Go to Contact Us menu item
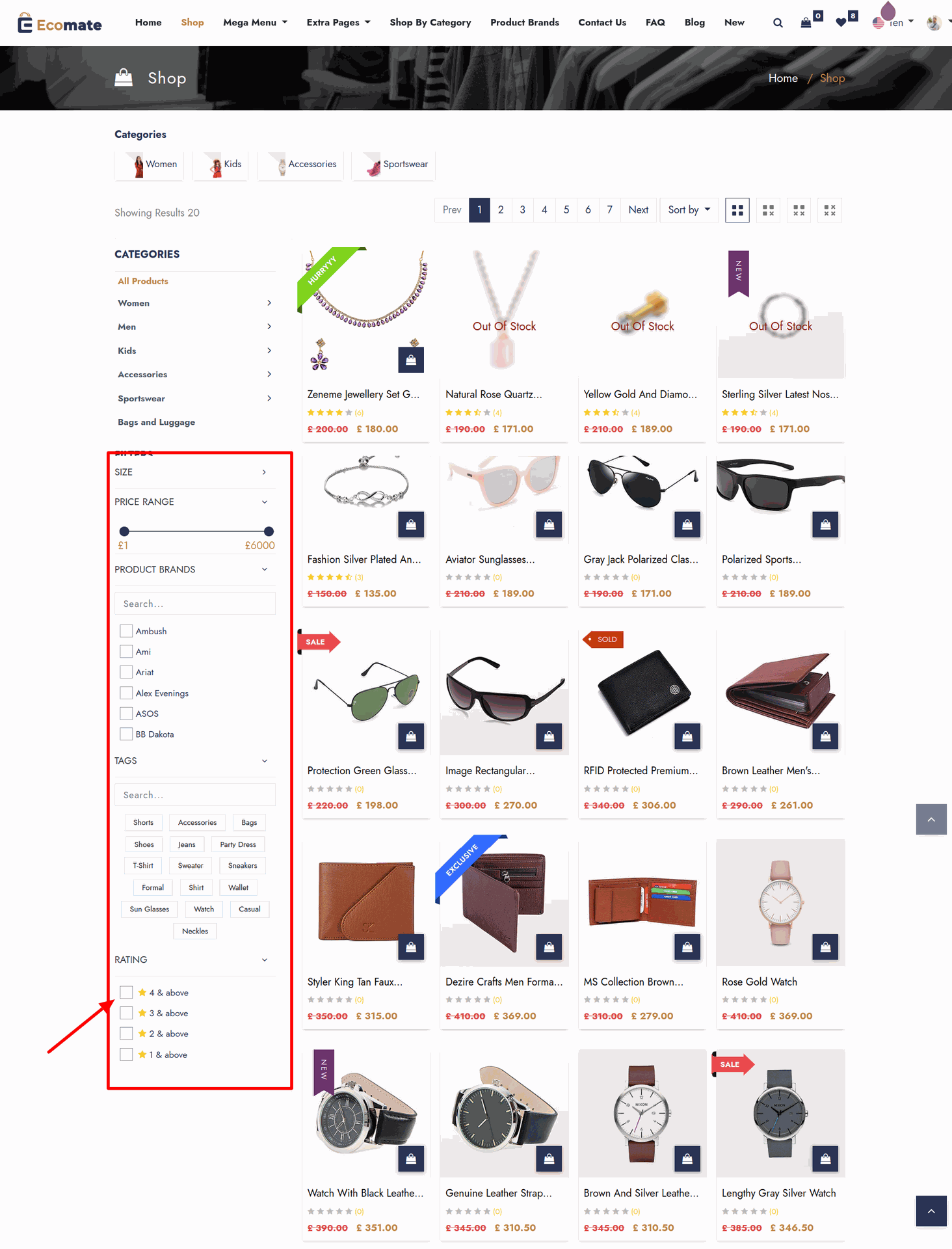Screen dimensions: 952x1249 pos(602,23)
